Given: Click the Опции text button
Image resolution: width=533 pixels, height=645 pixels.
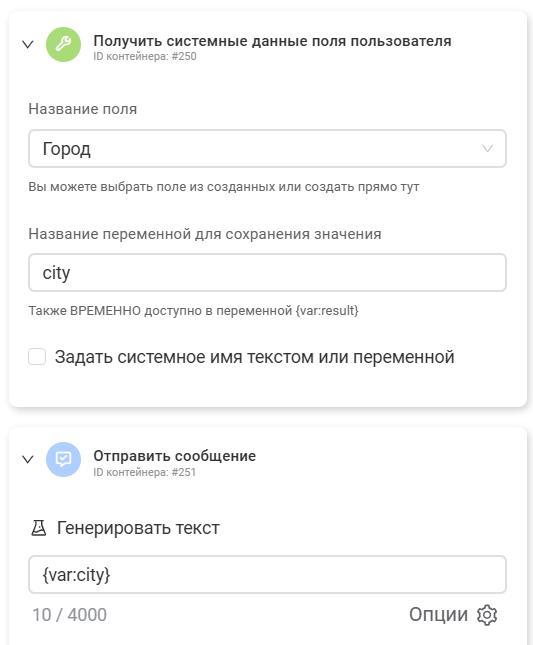Looking at the screenshot, I should [x=438, y=615].
